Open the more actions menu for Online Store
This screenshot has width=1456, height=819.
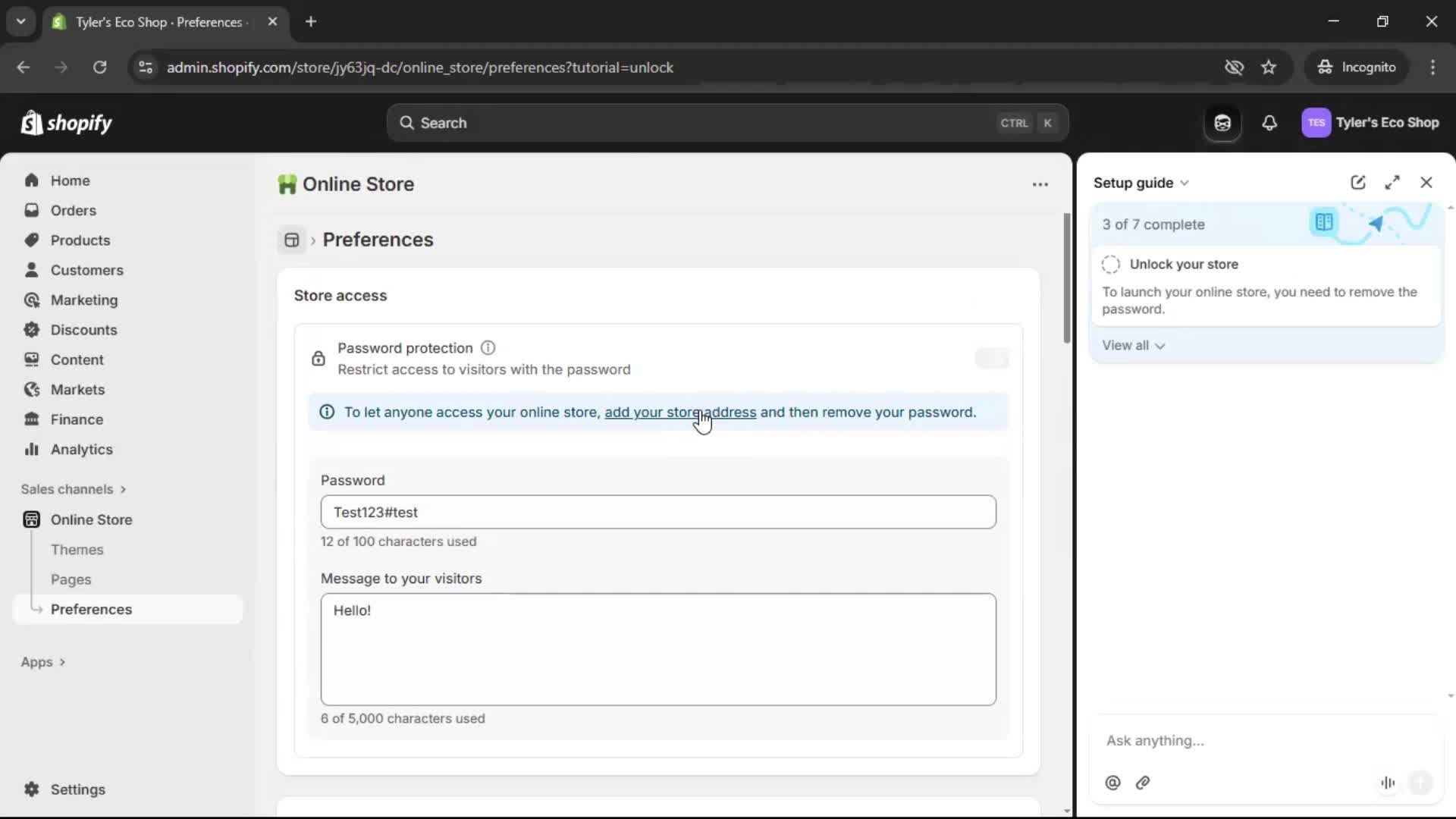[1040, 184]
